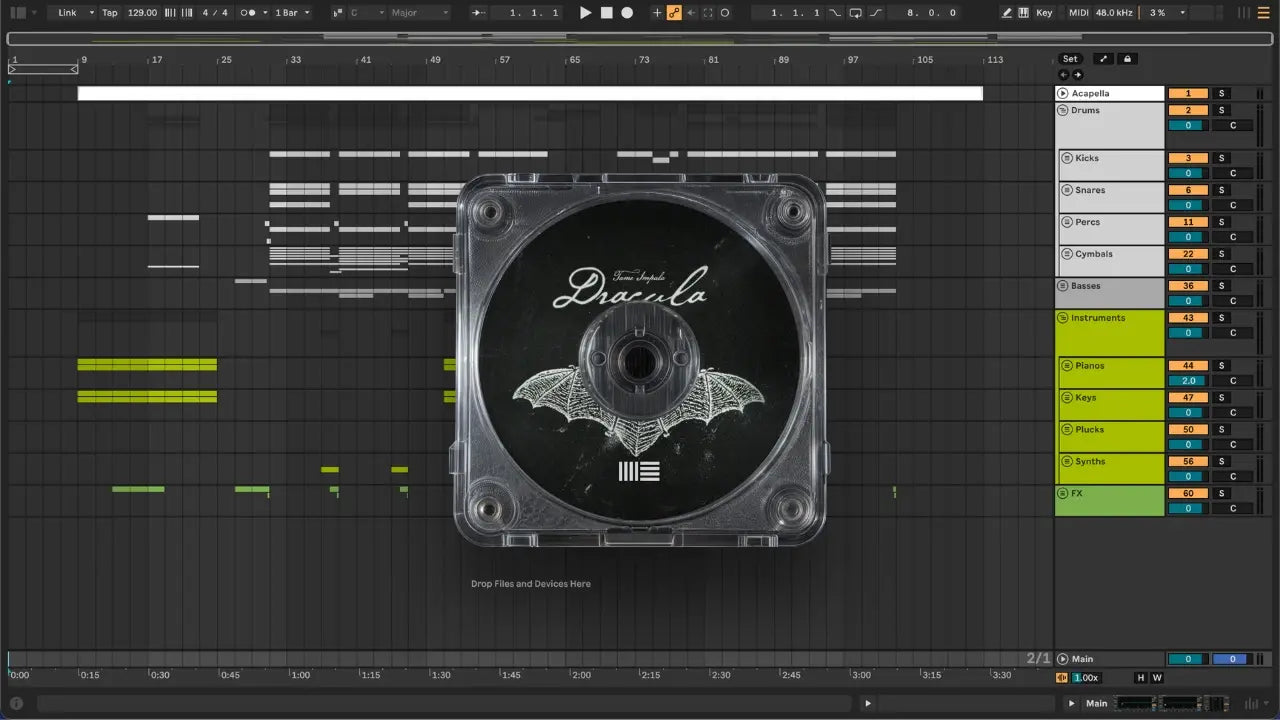Collapse the Drums group track

pos(1063,110)
